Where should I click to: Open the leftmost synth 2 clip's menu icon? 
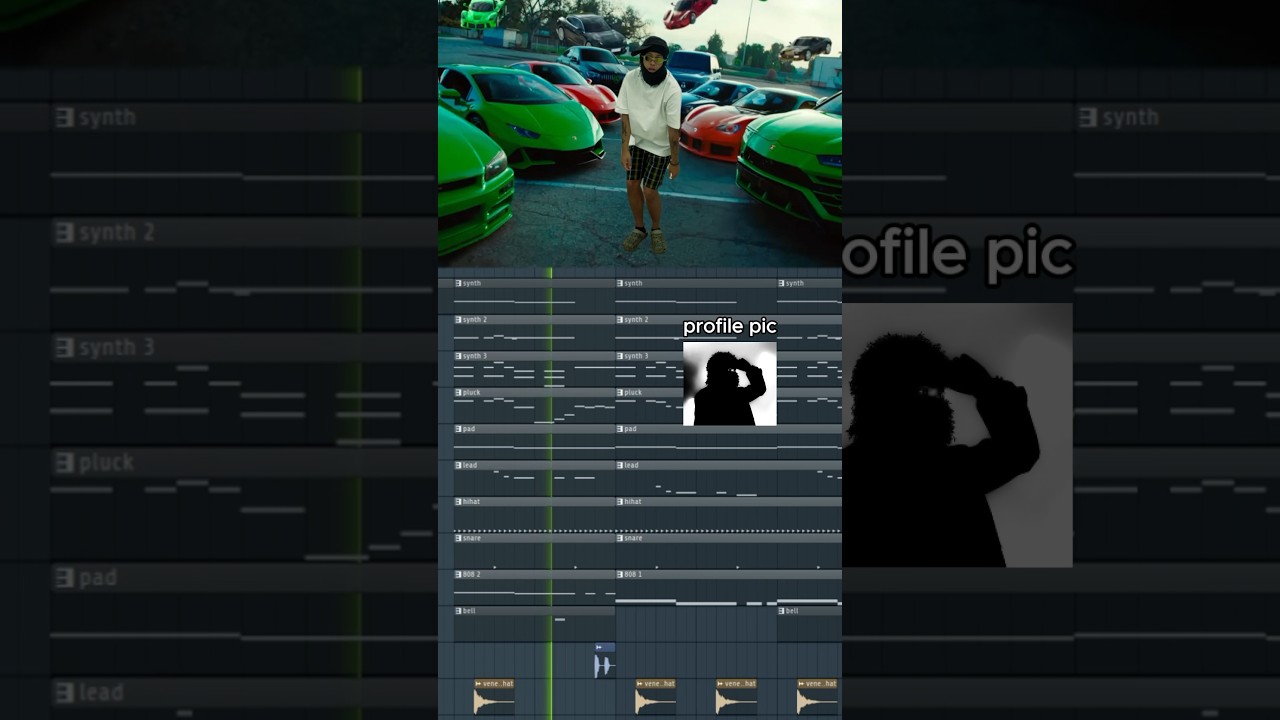(459, 320)
